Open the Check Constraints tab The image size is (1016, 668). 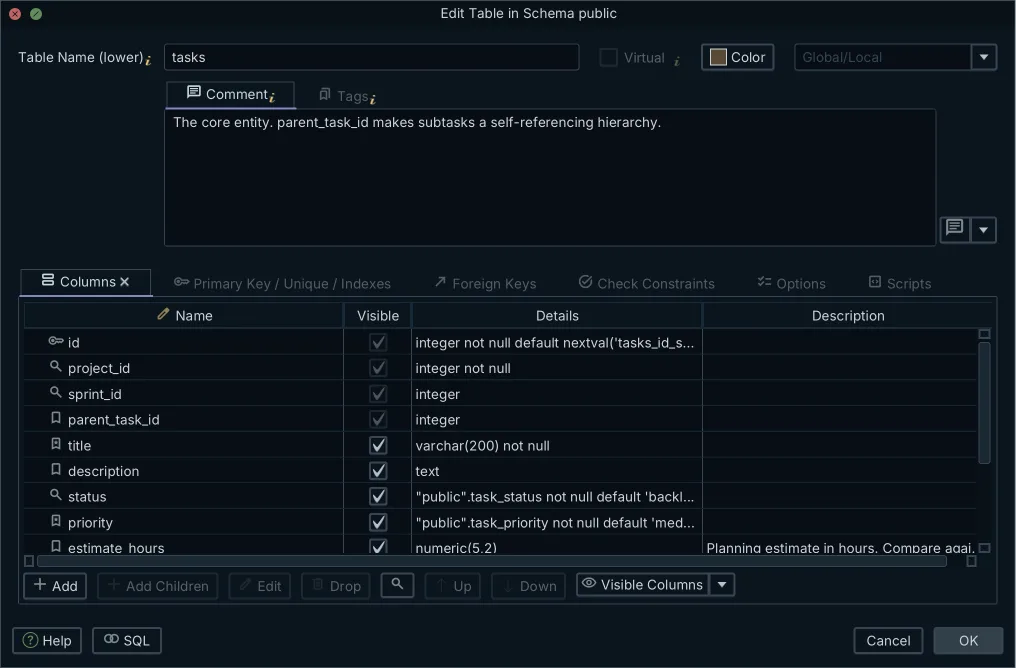[x=647, y=283]
